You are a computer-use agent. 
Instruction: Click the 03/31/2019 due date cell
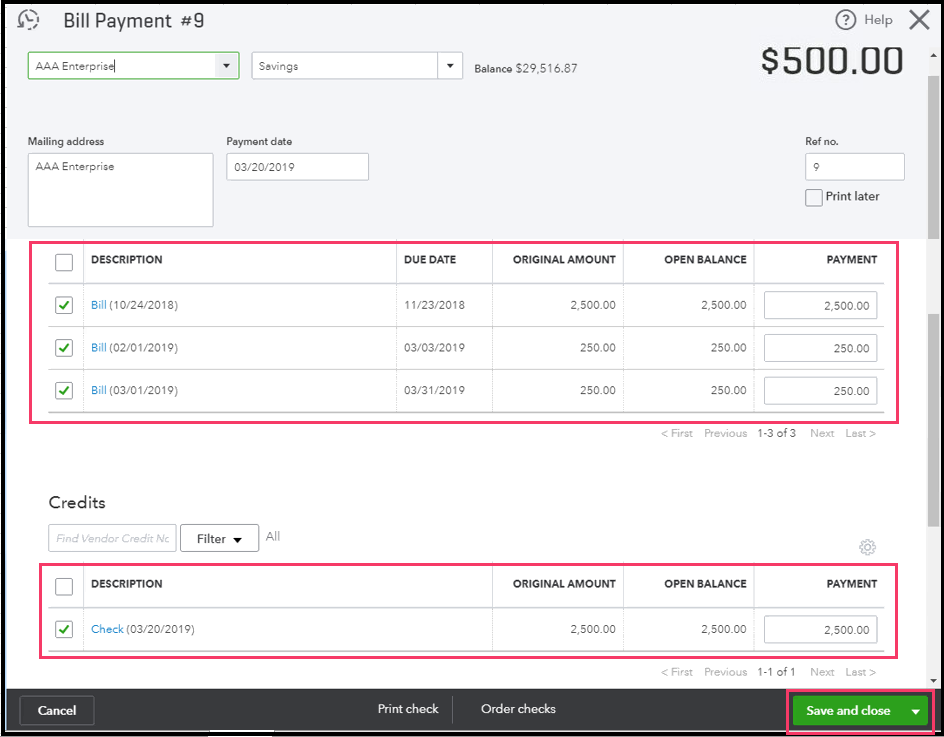coord(434,390)
